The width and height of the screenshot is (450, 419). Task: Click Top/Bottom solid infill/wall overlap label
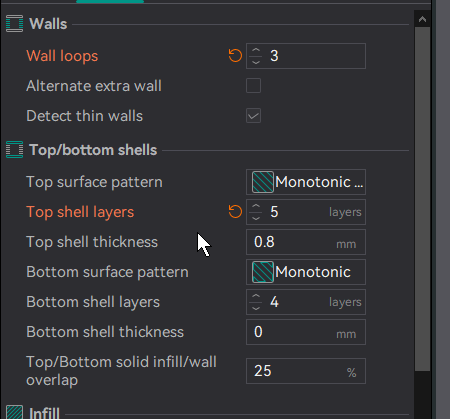point(121,371)
